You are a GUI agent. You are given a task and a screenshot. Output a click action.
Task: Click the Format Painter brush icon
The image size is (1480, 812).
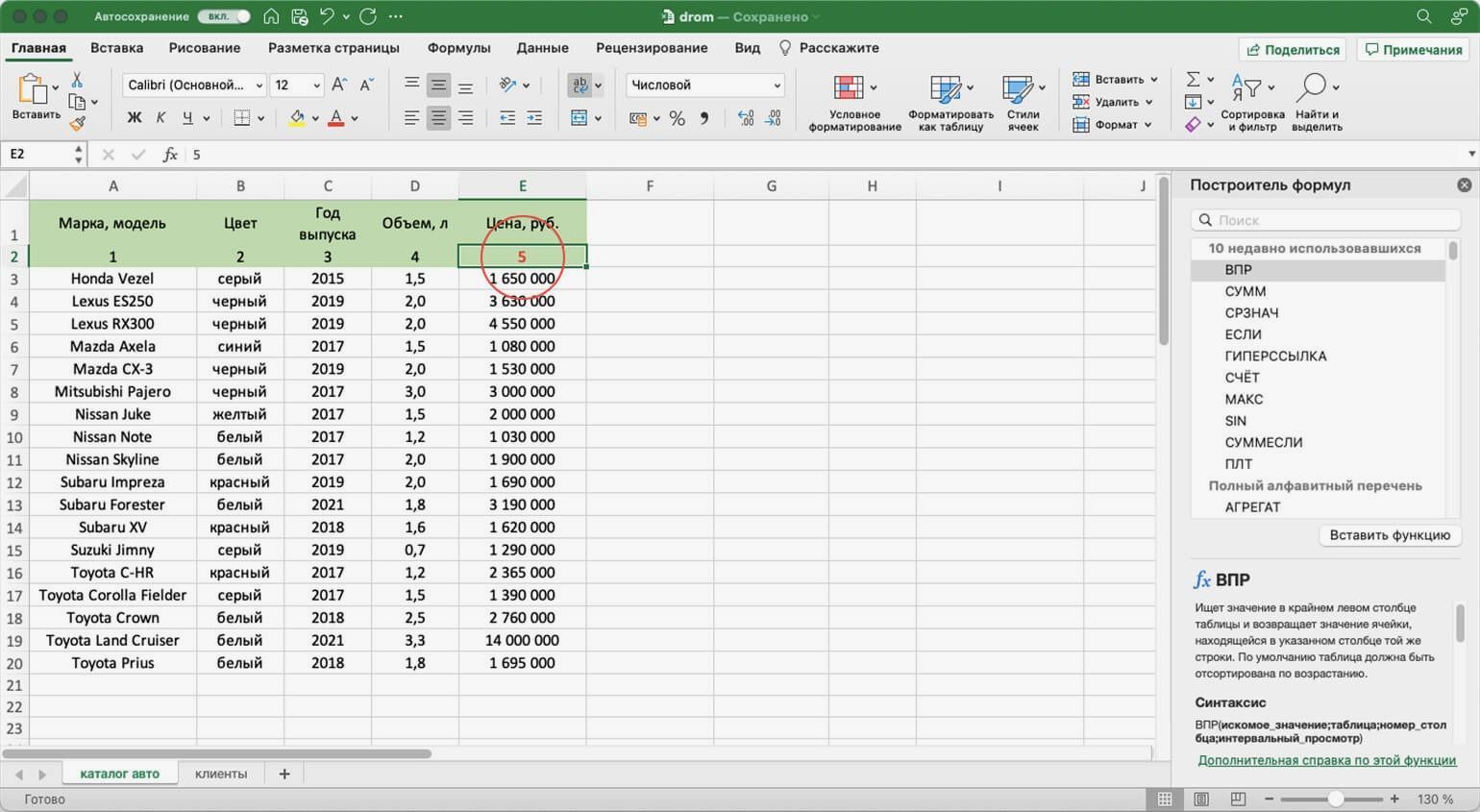tap(77, 123)
